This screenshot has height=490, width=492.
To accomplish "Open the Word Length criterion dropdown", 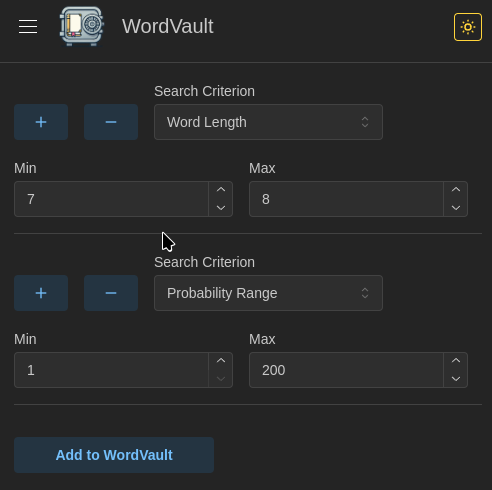I will [x=268, y=122].
